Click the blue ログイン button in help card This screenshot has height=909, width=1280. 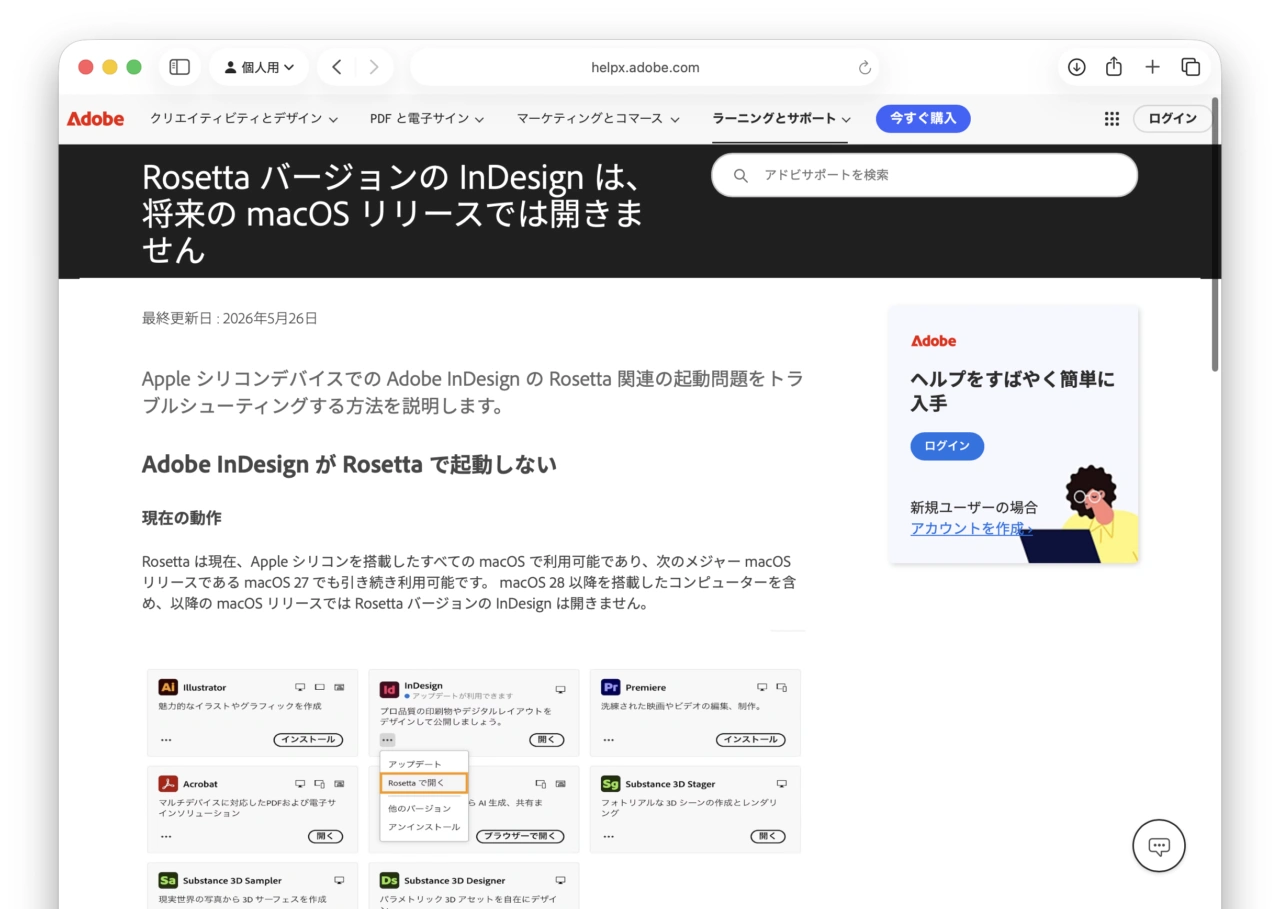coord(947,446)
